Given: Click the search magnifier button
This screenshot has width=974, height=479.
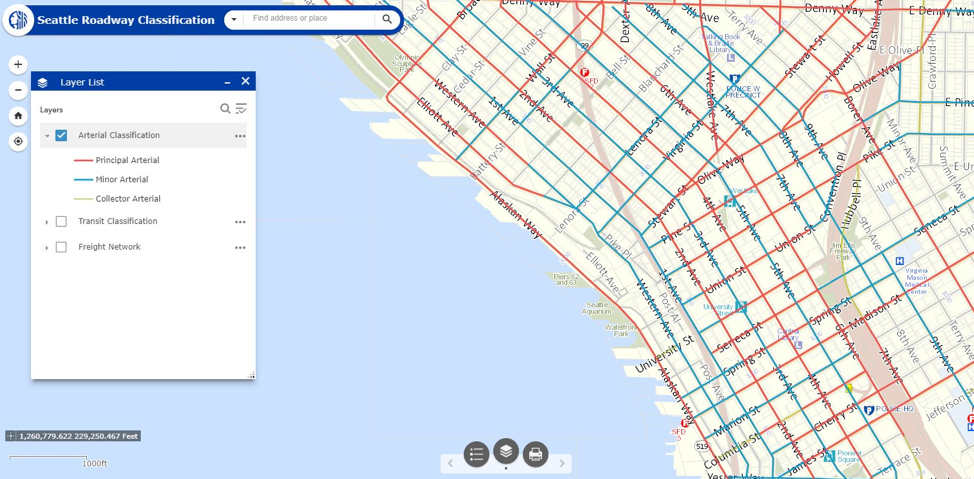Looking at the screenshot, I should [x=387, y=19].
